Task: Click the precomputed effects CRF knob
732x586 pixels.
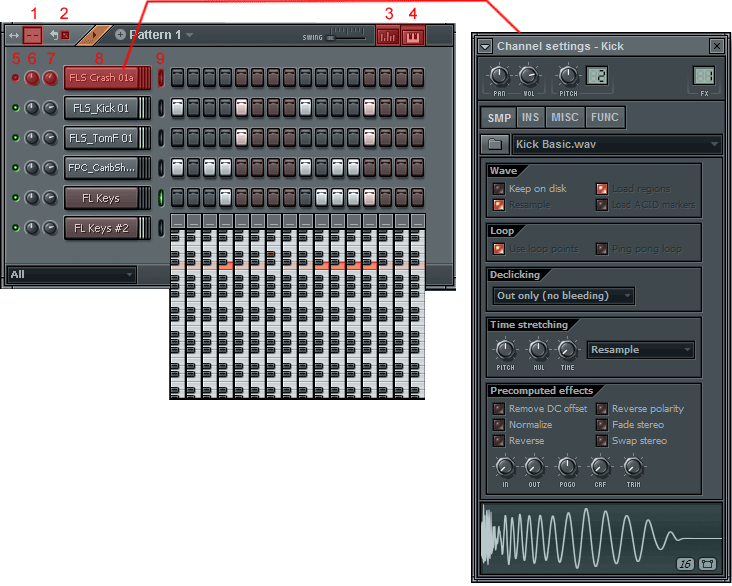Action: click(x=600, y=466)
